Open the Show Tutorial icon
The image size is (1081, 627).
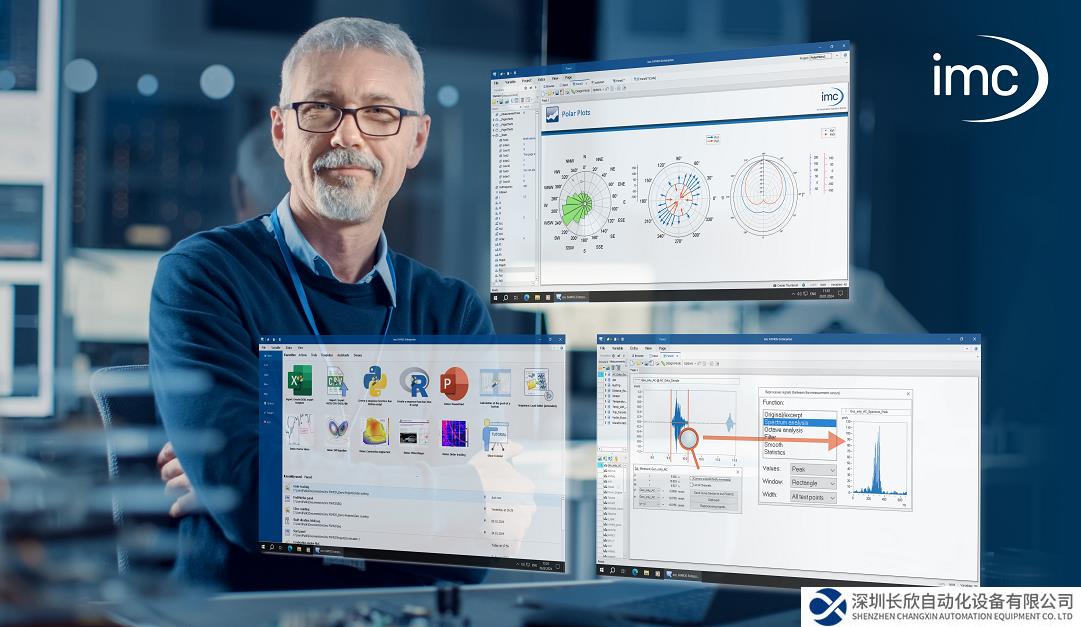pyautogui.click(x=494, y=438)
